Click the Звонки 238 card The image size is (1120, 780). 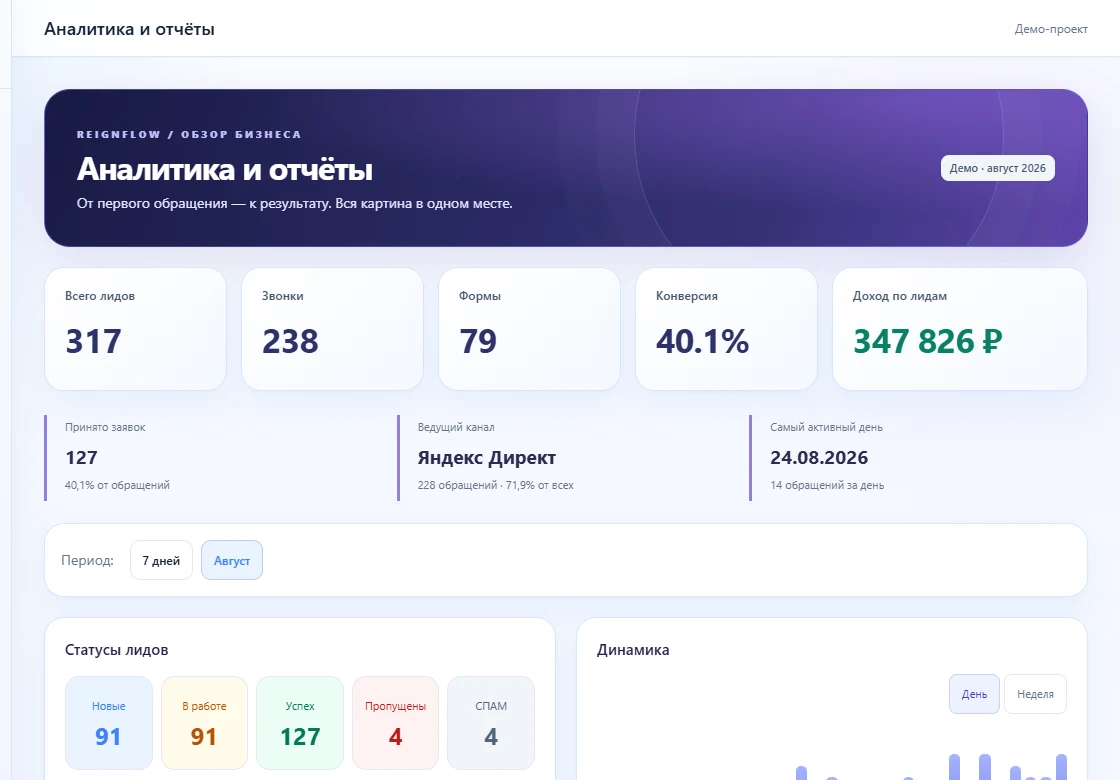tap(332, 329)
